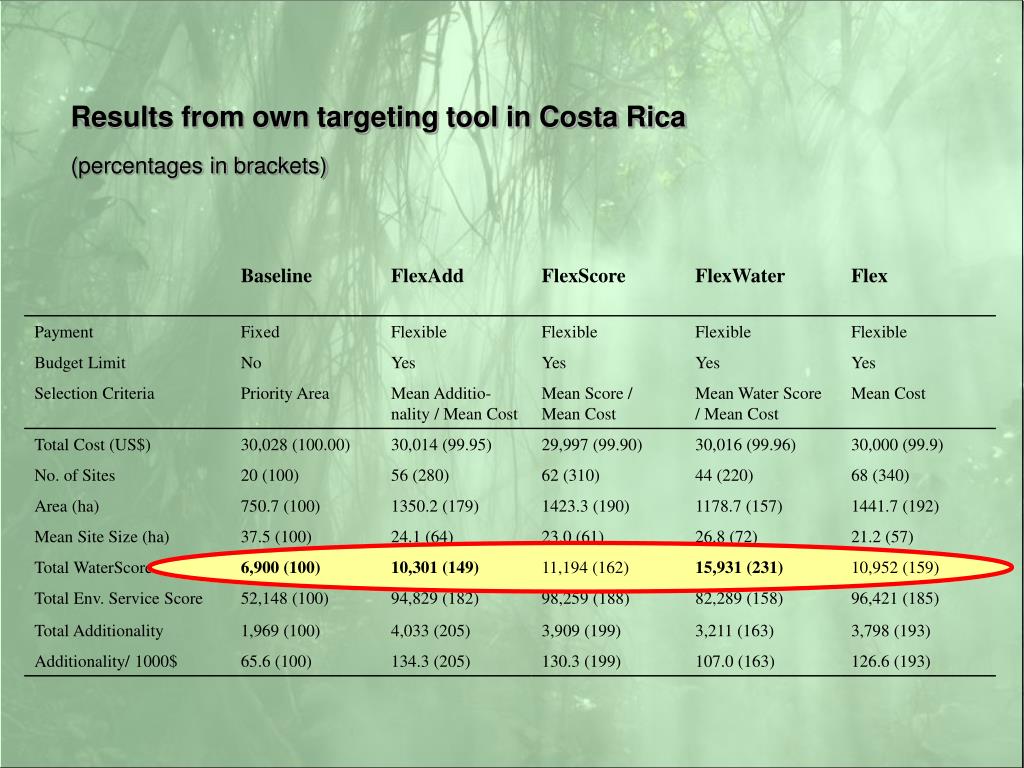
Task: Select the subtitle 'percentages in brackets'
Action: [199, 166]
